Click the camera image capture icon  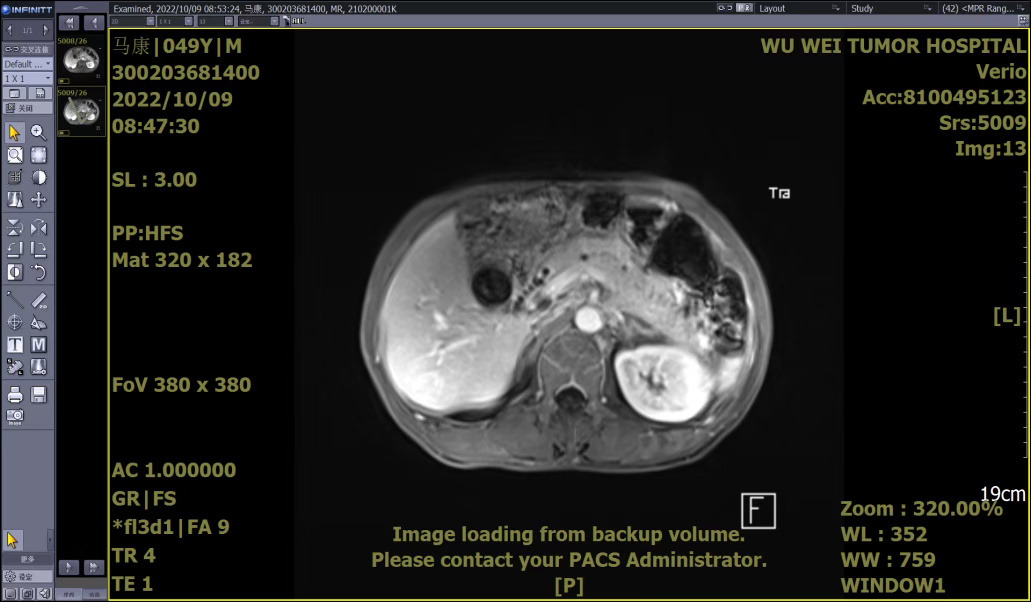tap(15, 416)
